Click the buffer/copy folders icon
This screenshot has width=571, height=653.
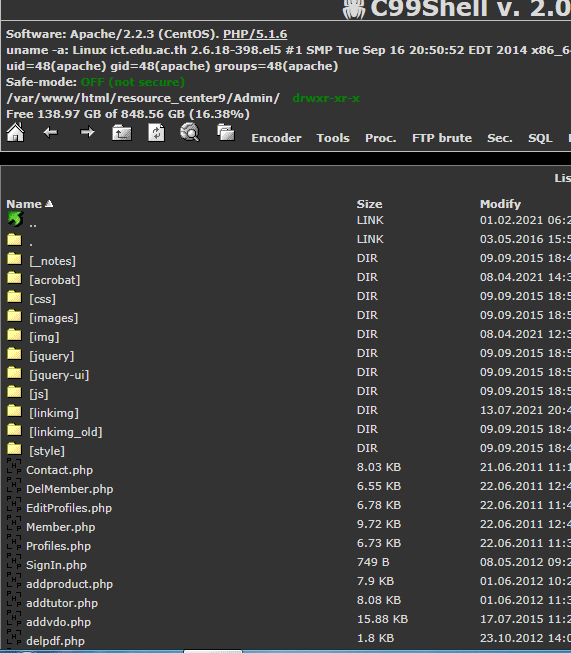[226, 132]
